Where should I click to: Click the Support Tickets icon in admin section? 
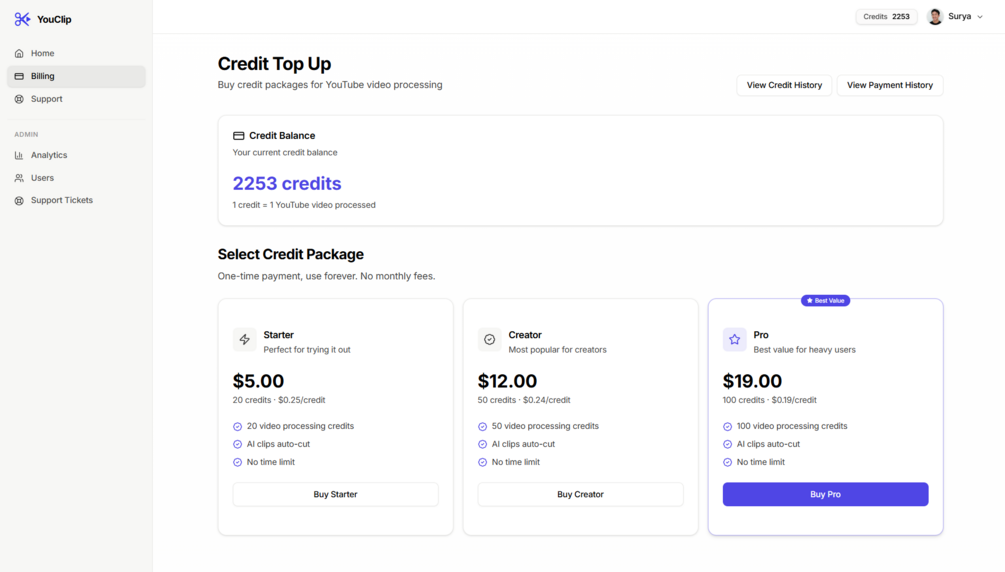point(19,201)
